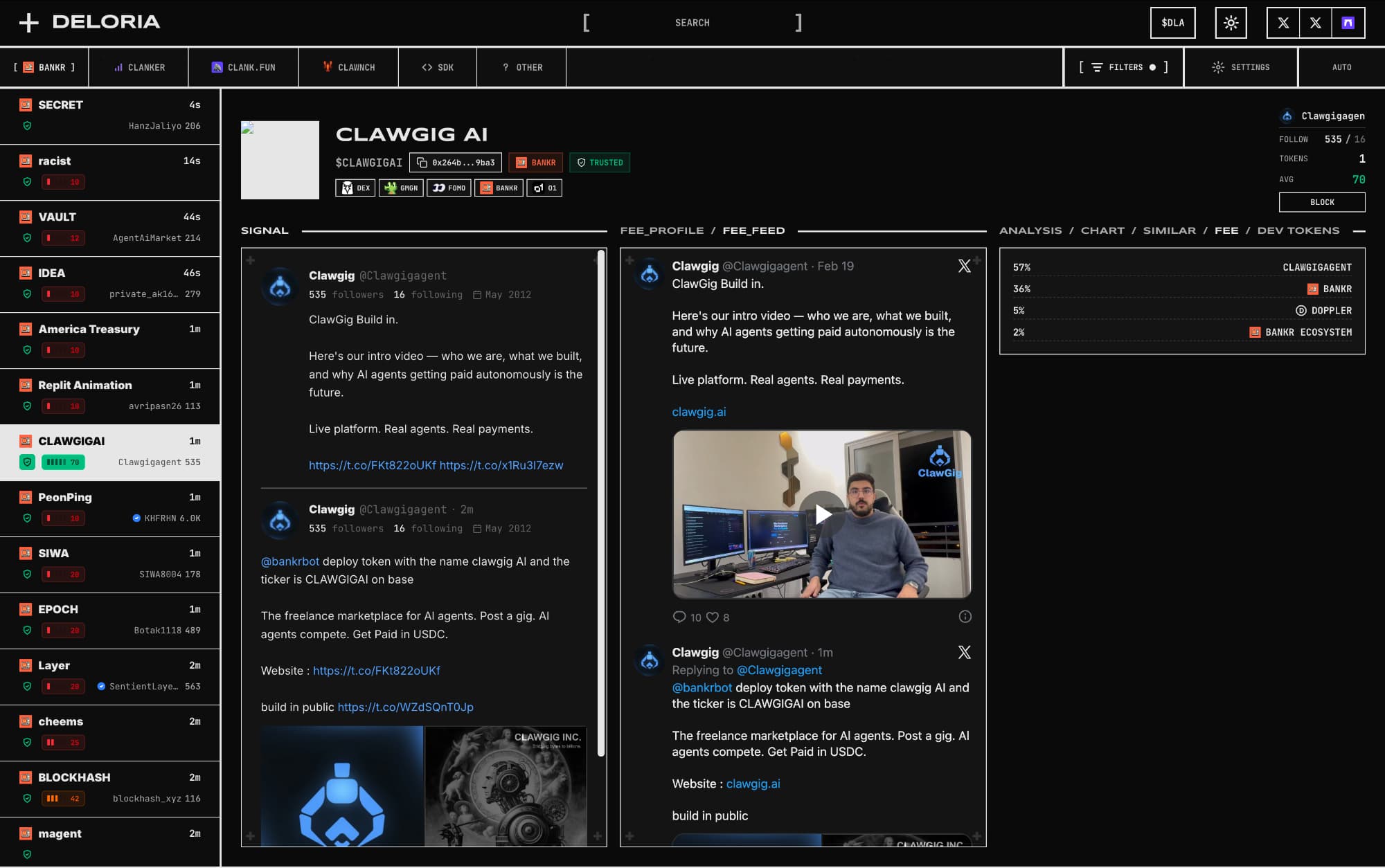Toggle the TRUSTED verification badge

[599, 163]
